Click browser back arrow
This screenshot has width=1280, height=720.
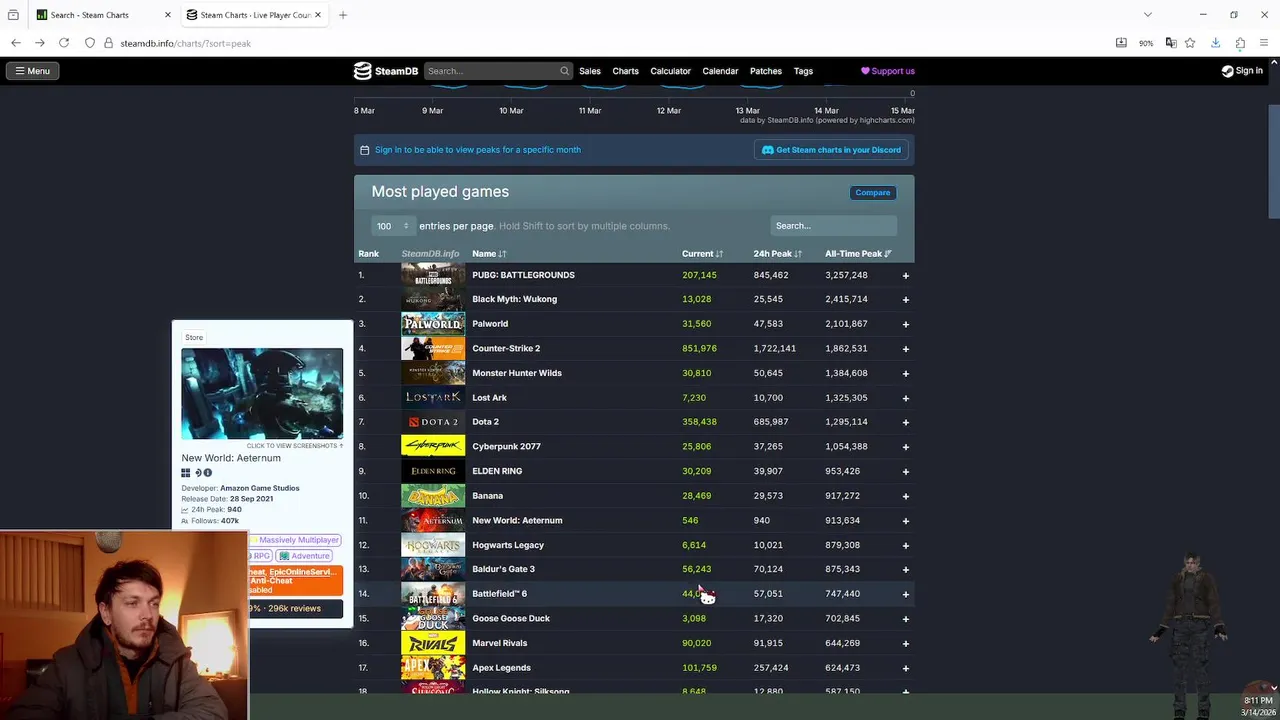pos(16,43)
